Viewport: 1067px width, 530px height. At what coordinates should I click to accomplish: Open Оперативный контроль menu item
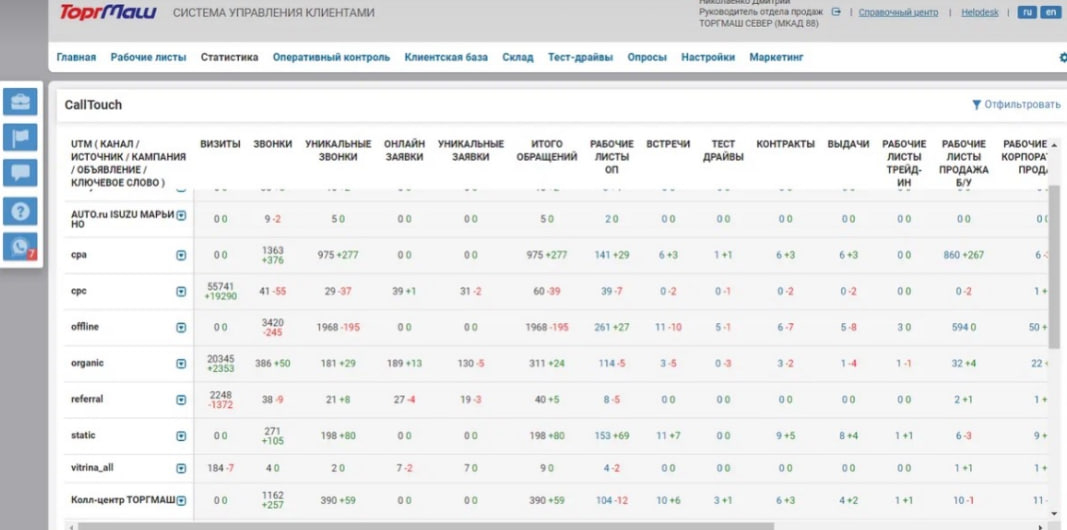coord(331,57)
